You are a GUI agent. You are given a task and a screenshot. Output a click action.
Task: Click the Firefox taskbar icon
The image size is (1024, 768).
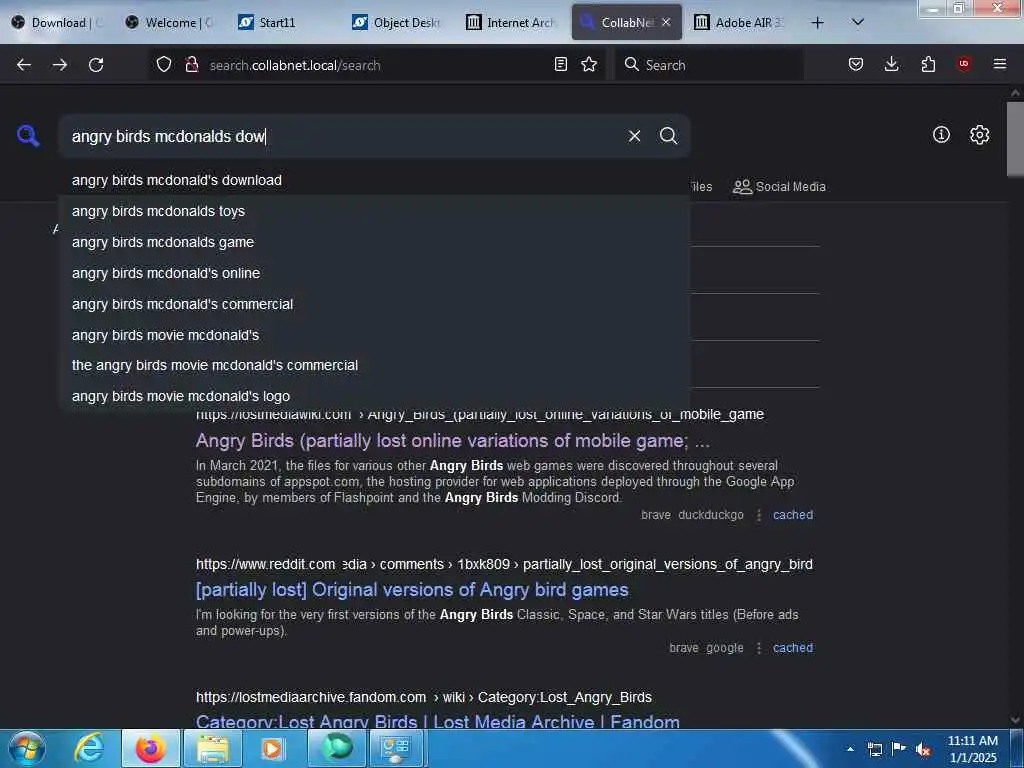click(150, 748)
